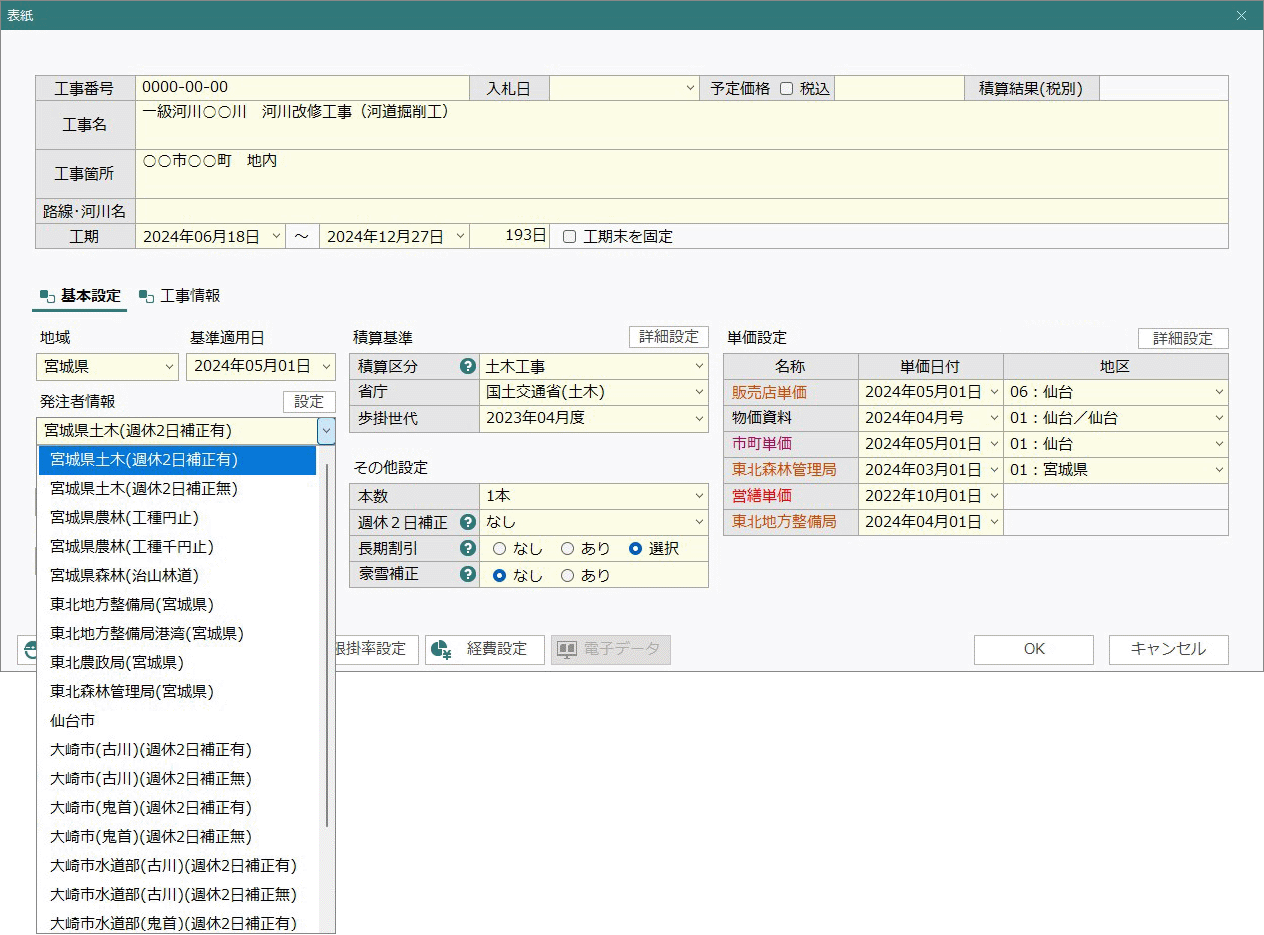Image resolution: width=1264 pixels, height=935 pixels.
Task: Switch to the 基本設定 tab
Action: pos(80,296)
